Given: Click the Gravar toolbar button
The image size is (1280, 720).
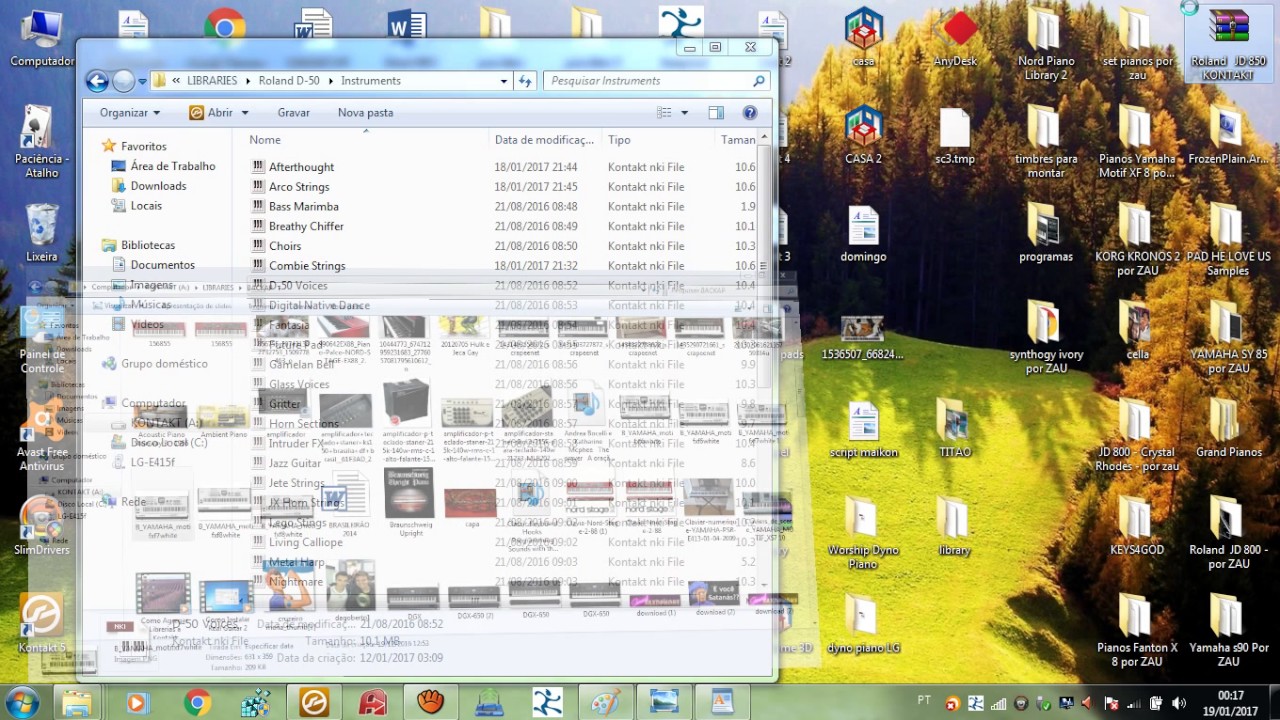Looking at the screenshot, I should coord(293,113).
